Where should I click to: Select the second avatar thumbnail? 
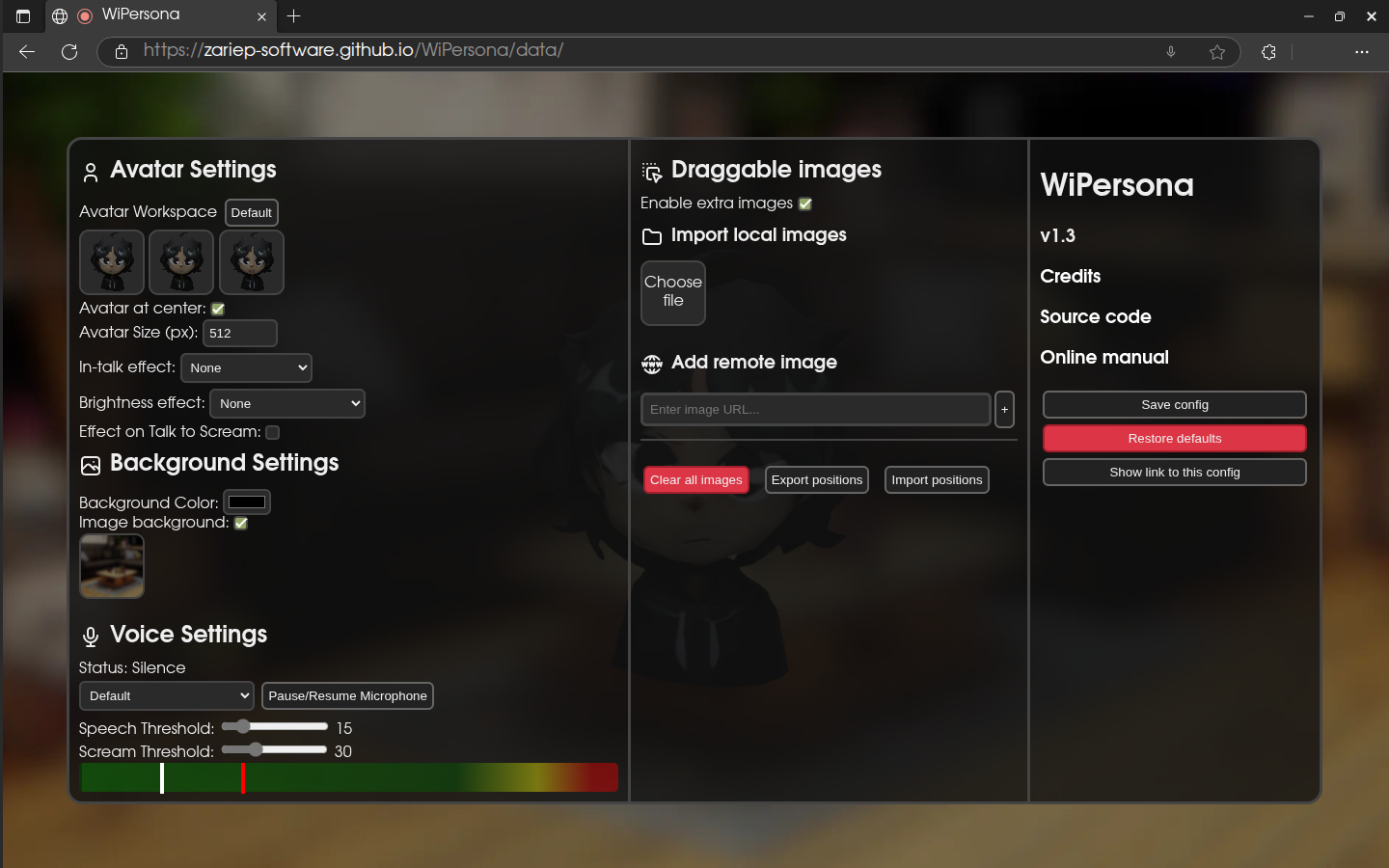[181, 261]
